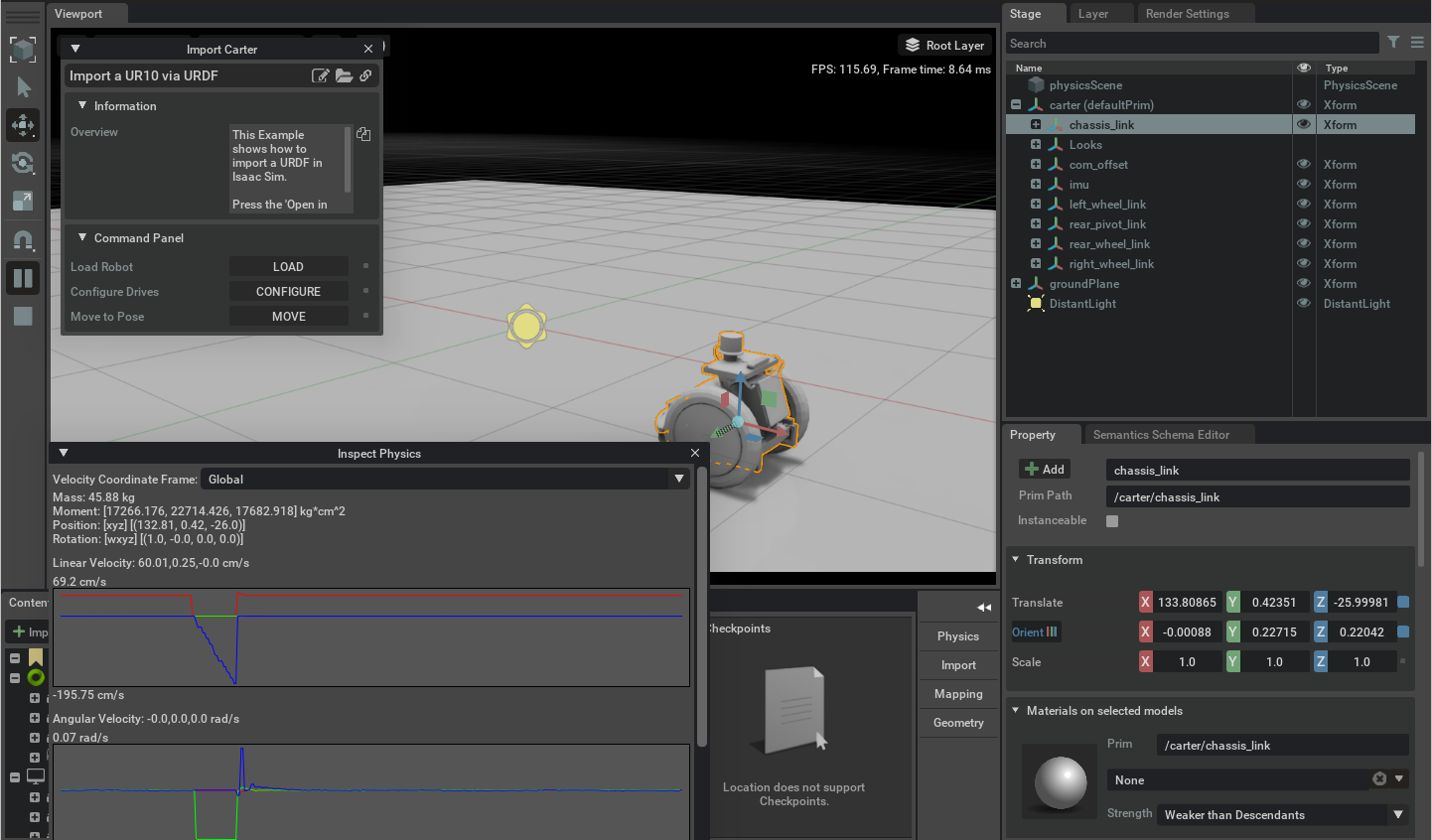Viewport: 1432px width, 840px height.
Task: Toggle the snap magnet tool
Action: tap(23, 240)
